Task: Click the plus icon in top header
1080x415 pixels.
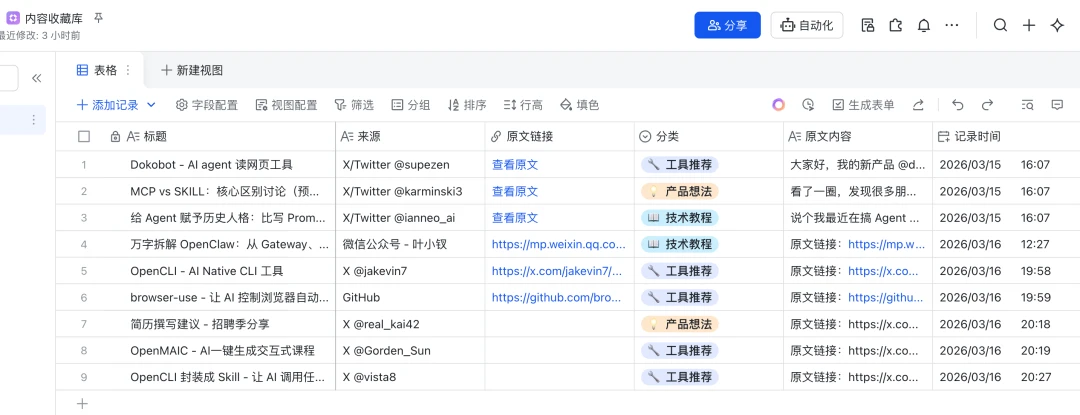Action: click(x=1028, y=25)
